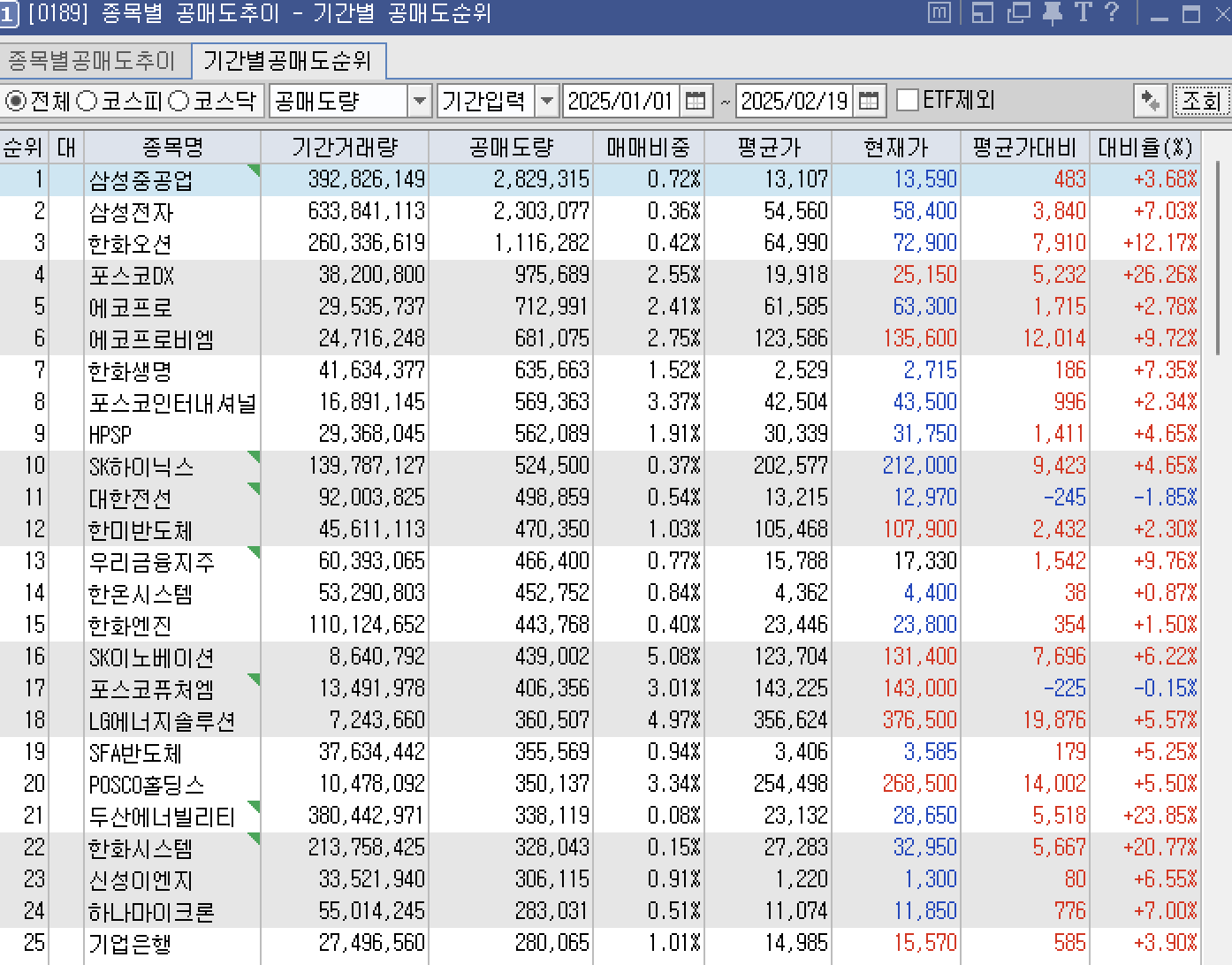Click the 대 column header
Screen dimensions: 1232x965
tap(66, 147)
